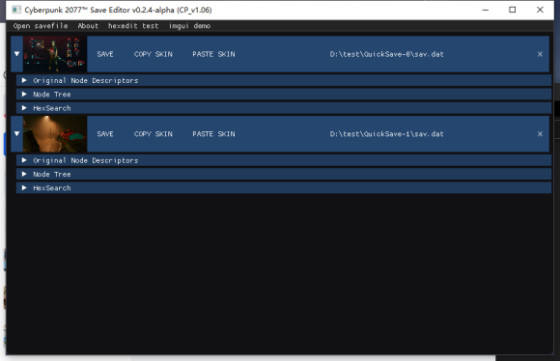Click SAVE for QuickSave-0

(105, 54)
